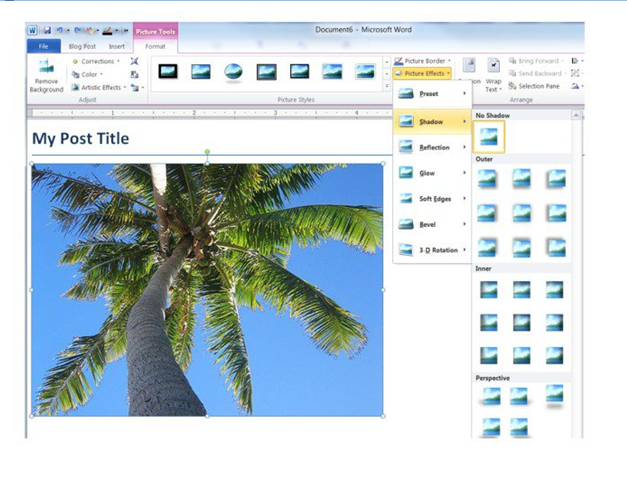The height and width of the screenshot is (497, 627).
Task: Open the Undo history dropdown arrow
Action: click(x=68, y=30)
